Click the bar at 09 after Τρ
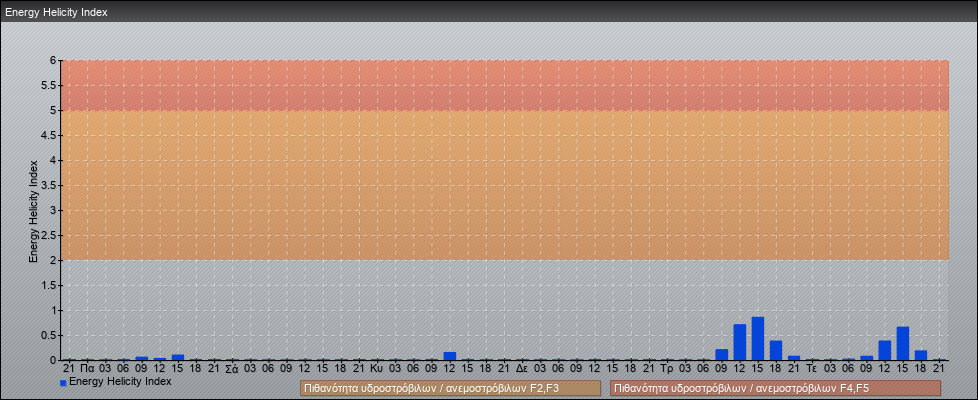Image resolution: width=978 pixels, height=400 pixels. (x=722, y=354)
